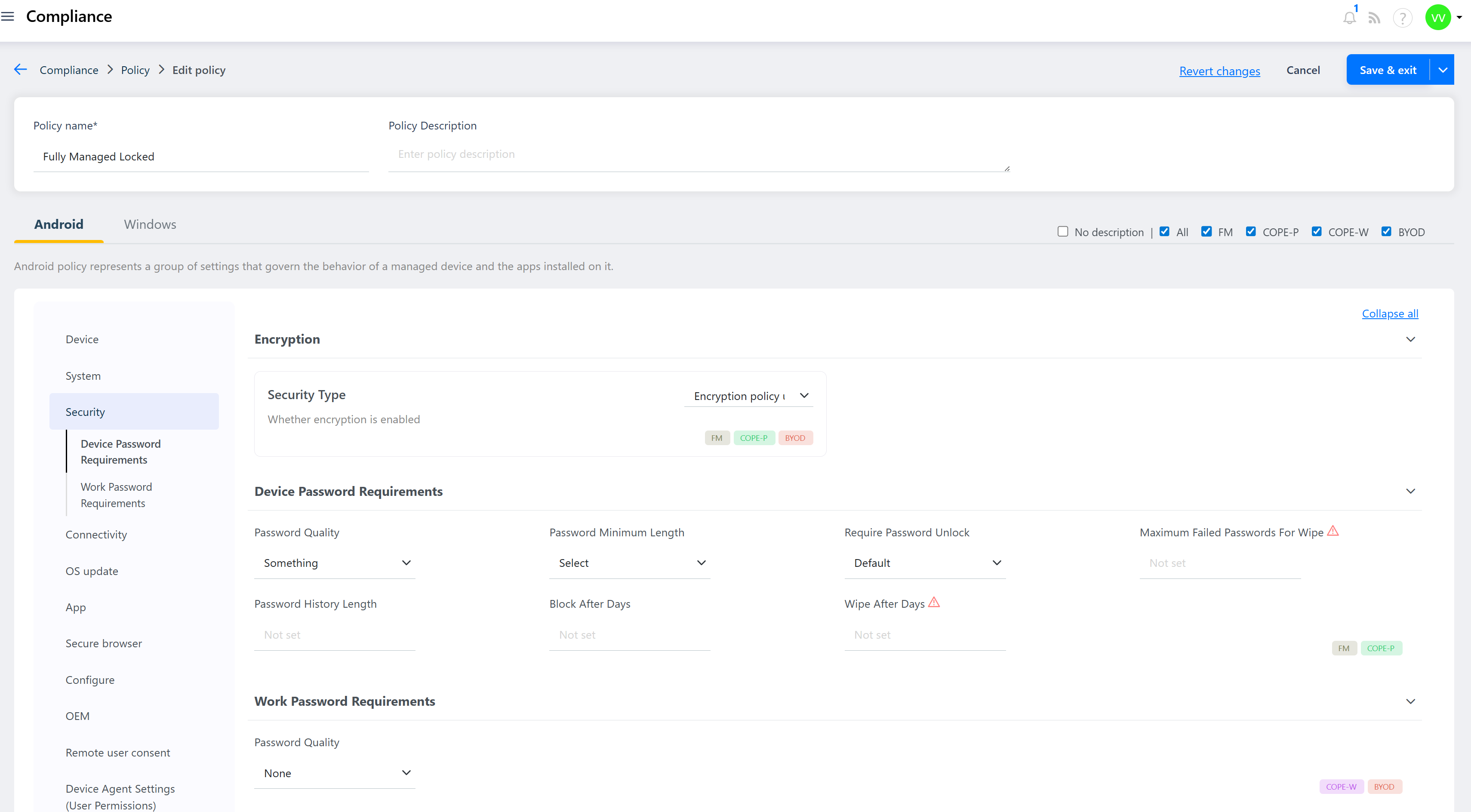Open the RSS feed icon

click(x=1374, y=18)
